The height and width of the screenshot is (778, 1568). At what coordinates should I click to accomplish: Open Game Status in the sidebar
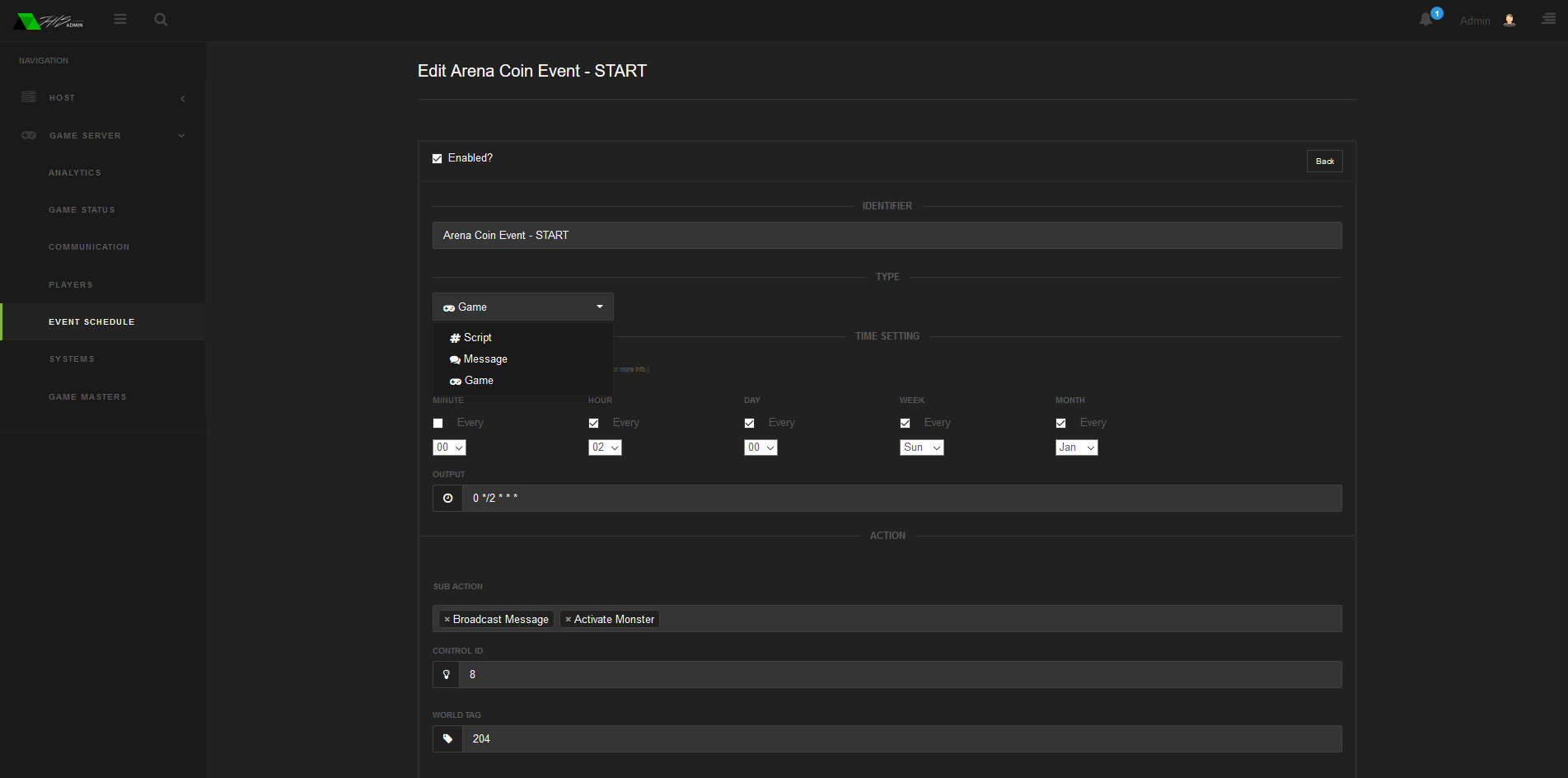click(82, 210)
